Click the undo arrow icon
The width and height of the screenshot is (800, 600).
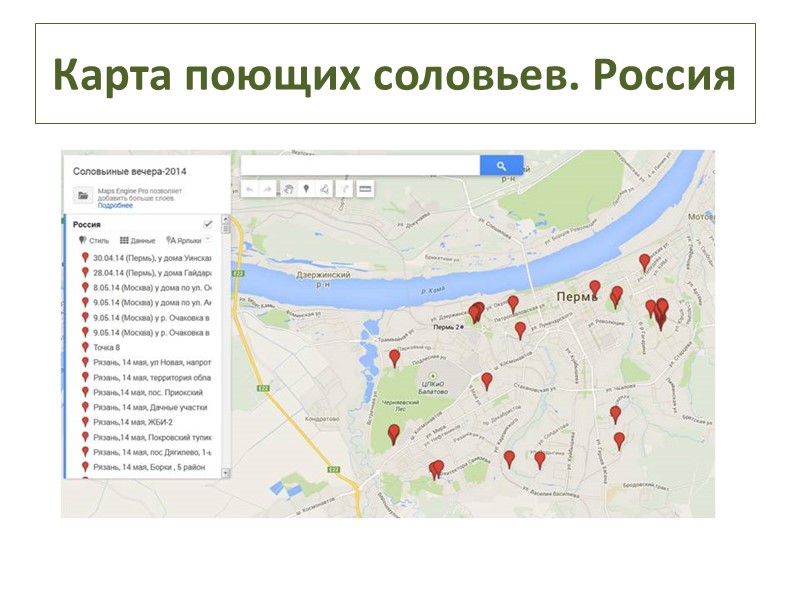pyautogui.click(x=250, y=189)
